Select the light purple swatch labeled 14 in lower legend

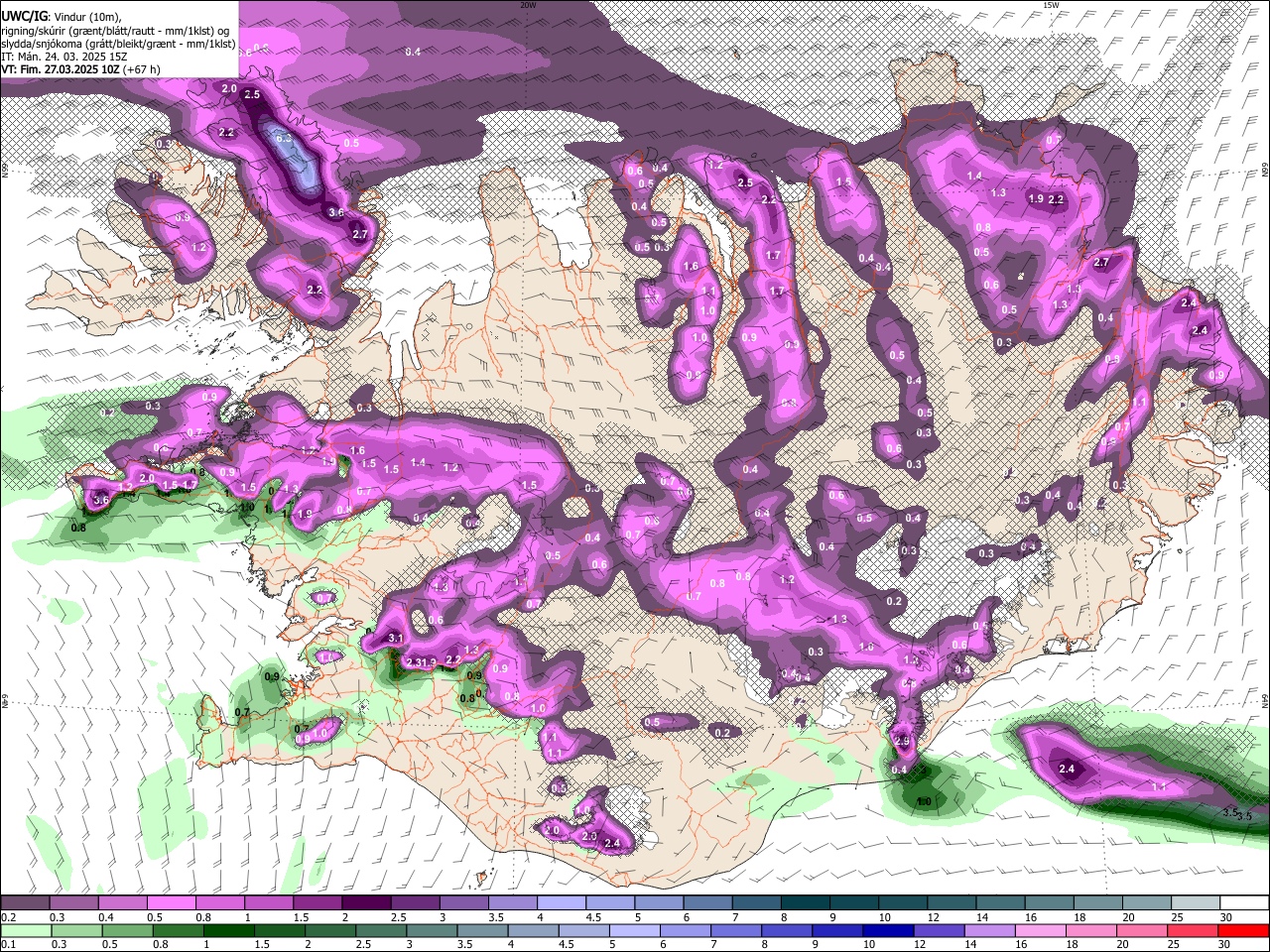coord(989,930)
